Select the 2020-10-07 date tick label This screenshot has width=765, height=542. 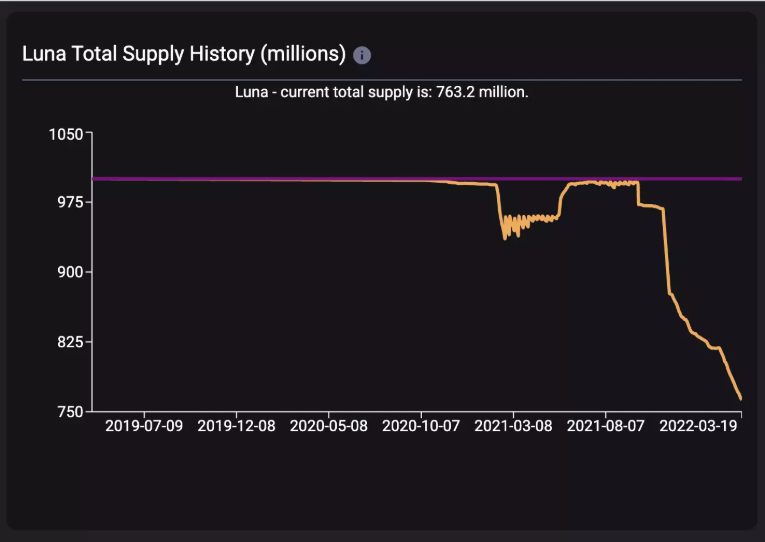pos(421,426)
